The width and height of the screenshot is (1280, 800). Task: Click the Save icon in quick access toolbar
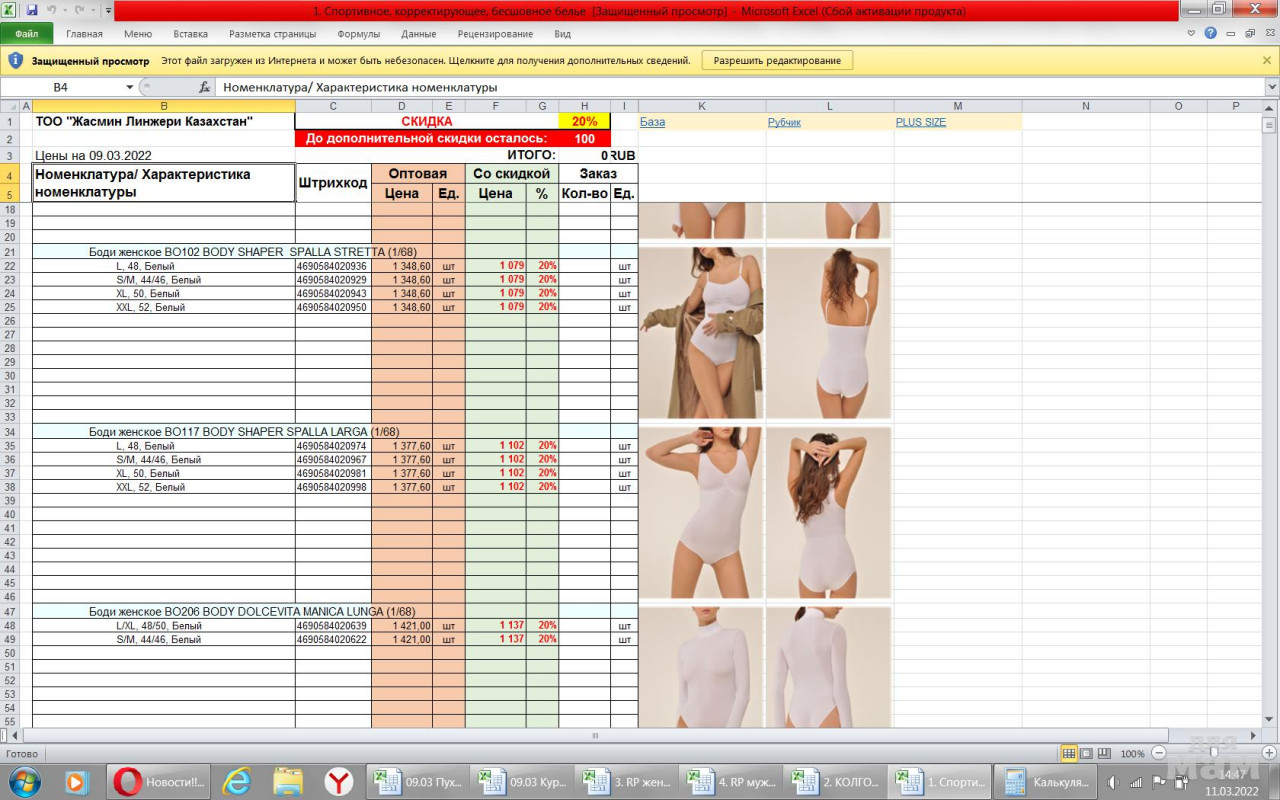(32, 10)
